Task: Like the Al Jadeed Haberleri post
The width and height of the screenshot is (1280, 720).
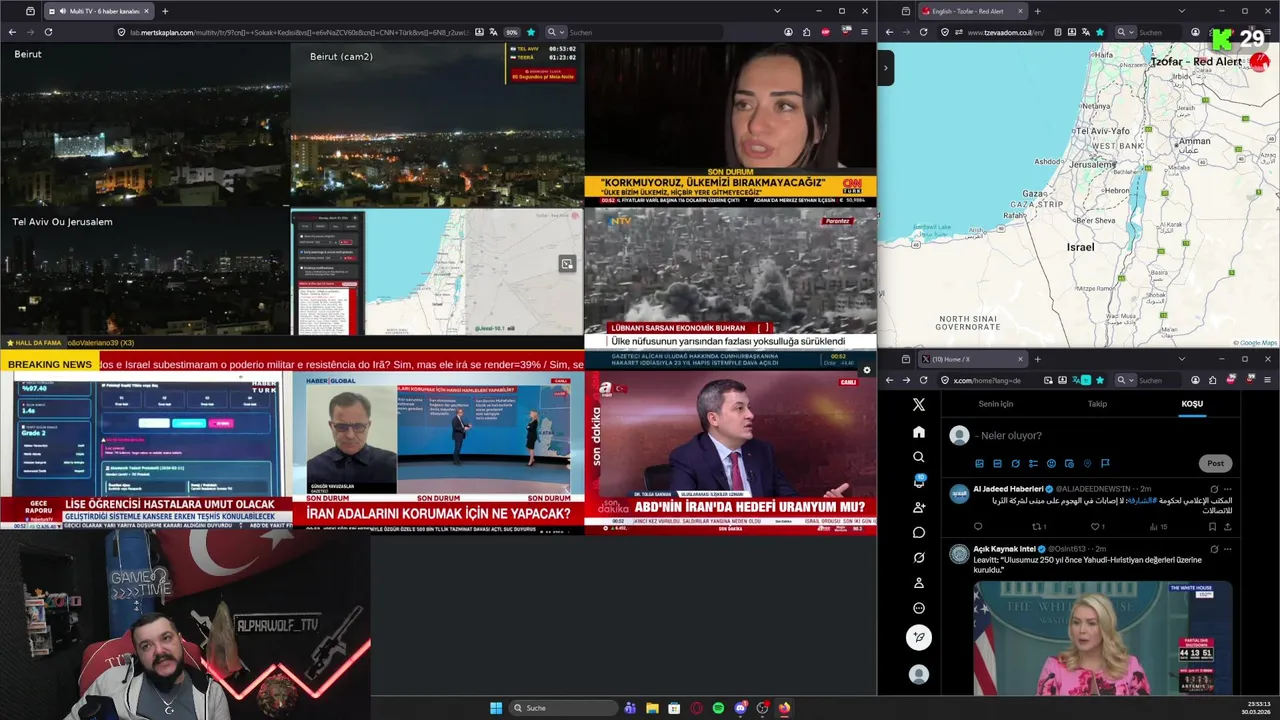Action: (x=1097, y=527)
